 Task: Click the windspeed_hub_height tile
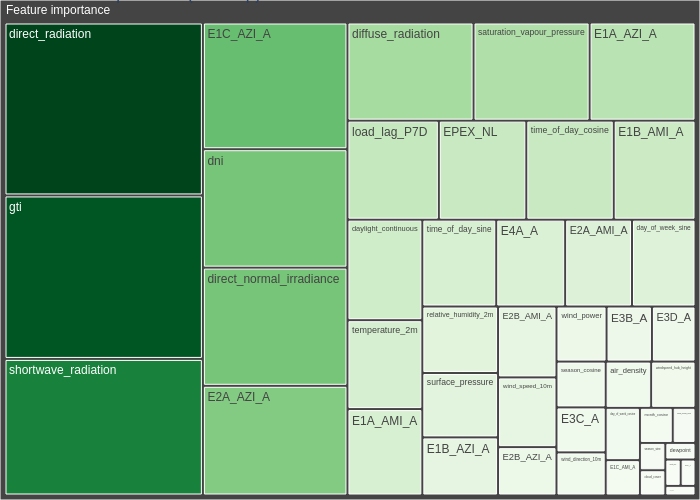(673, 385)
